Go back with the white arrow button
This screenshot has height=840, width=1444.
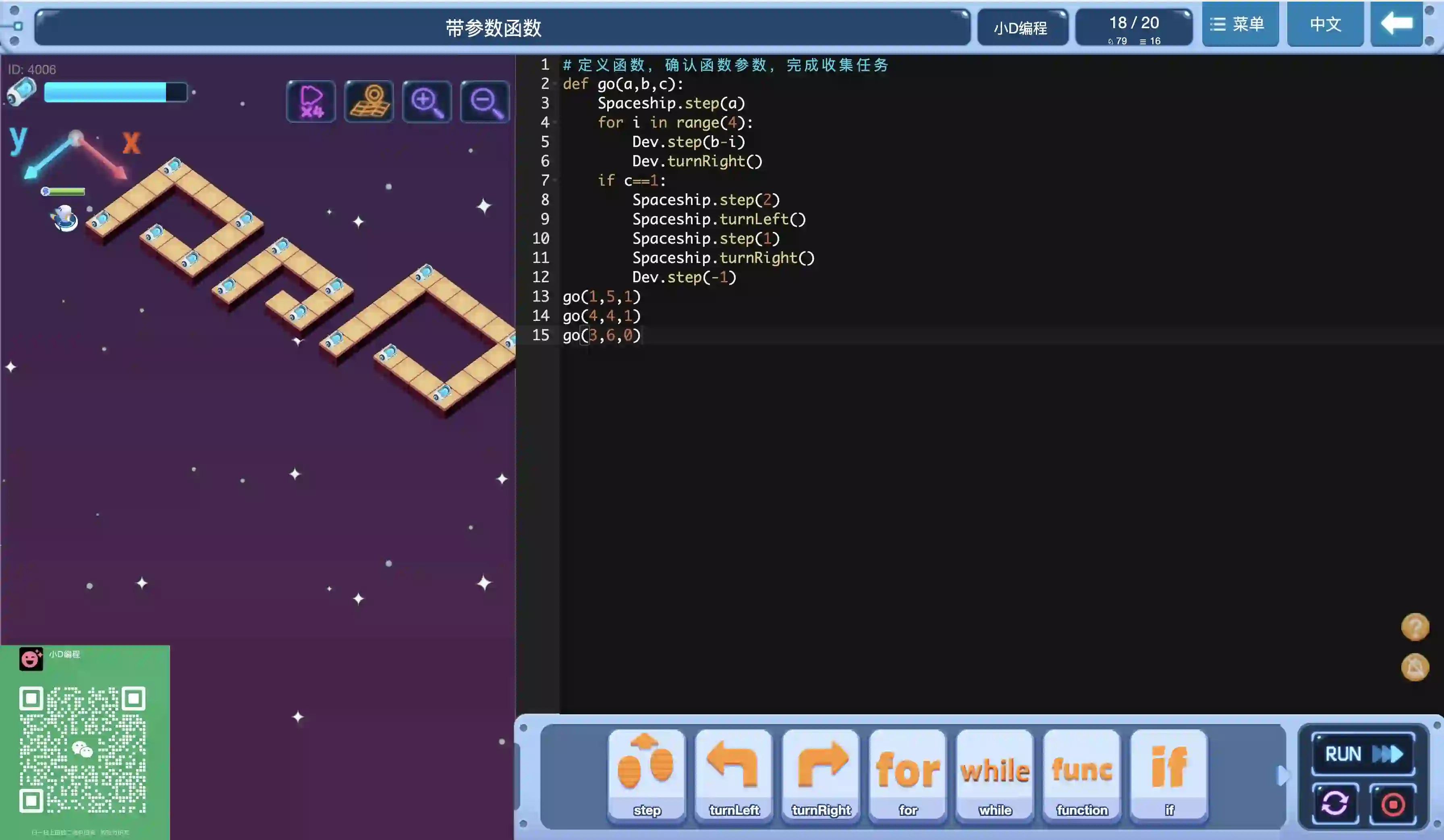[x=1396, y=24]
